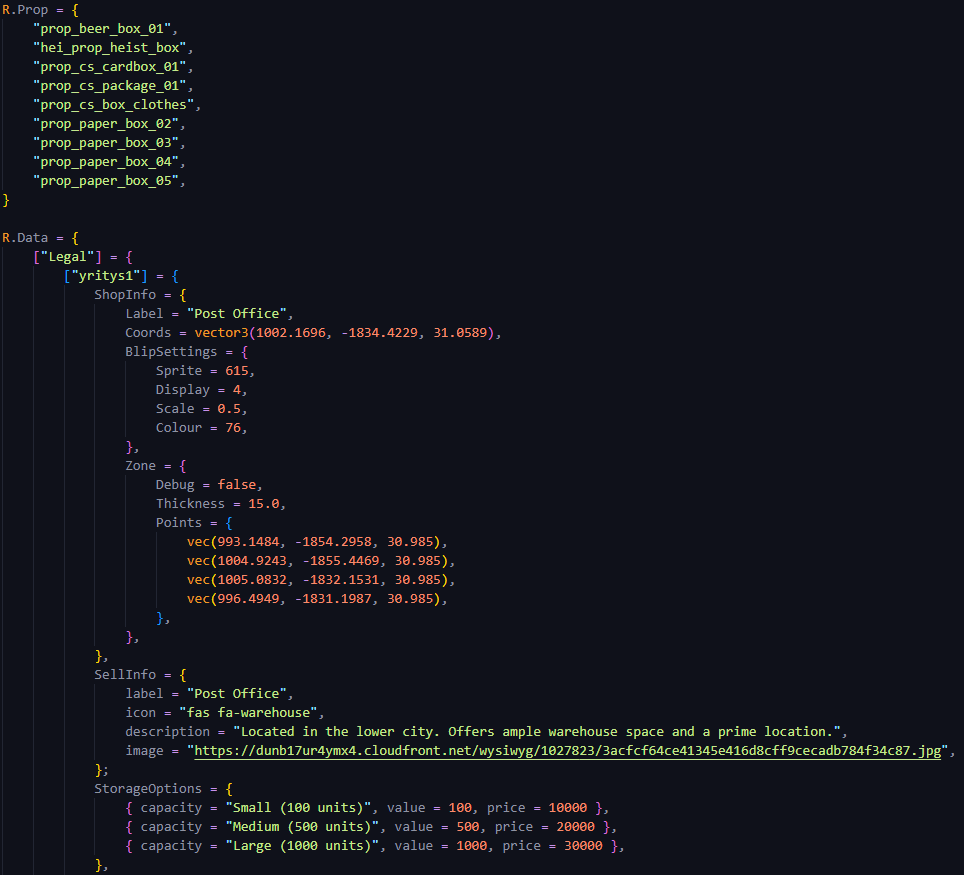Open the cloudfront image URL link
Image resolution: width=964 pixels, height=875 pixels.
(x=567, y=751)
